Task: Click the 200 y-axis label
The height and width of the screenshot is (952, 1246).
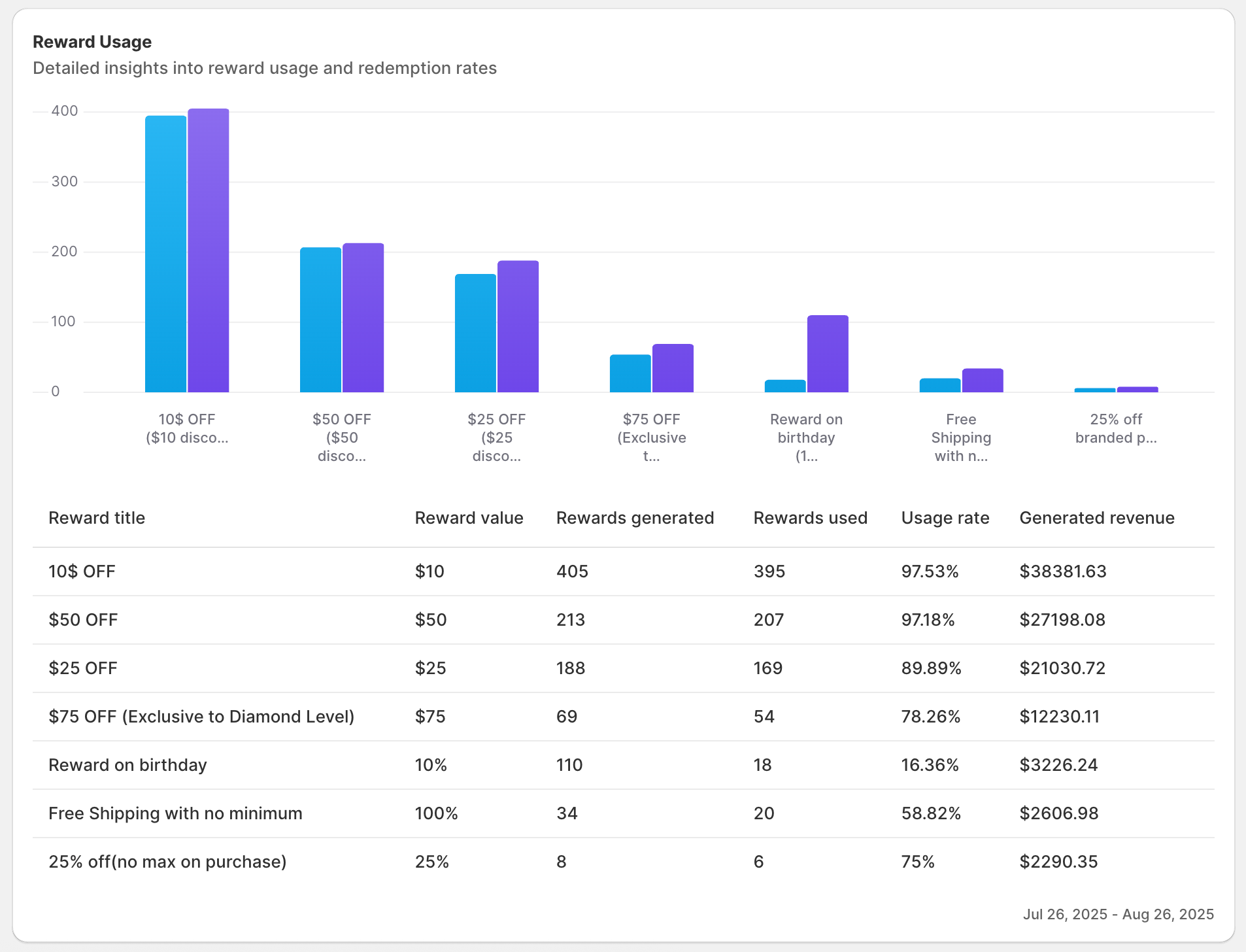Action: 65,252
